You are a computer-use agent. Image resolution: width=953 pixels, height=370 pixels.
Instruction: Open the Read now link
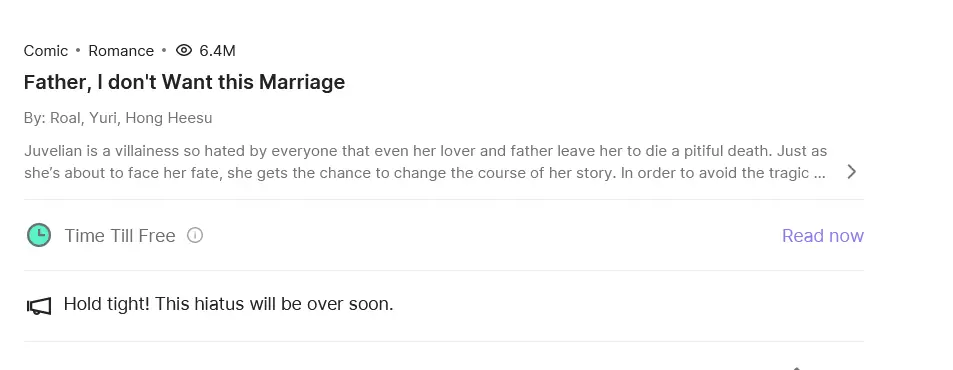[x=822, y=235]
